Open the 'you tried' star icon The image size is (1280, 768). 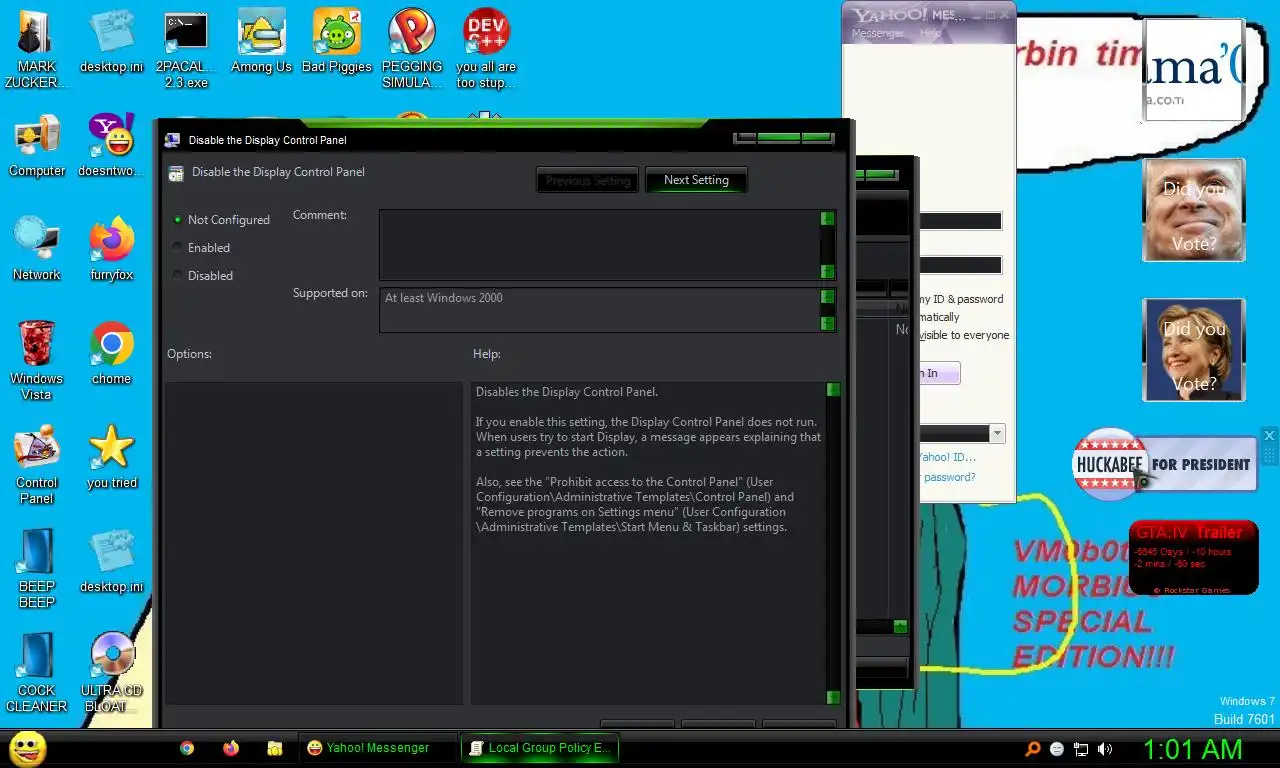point(111,458)
